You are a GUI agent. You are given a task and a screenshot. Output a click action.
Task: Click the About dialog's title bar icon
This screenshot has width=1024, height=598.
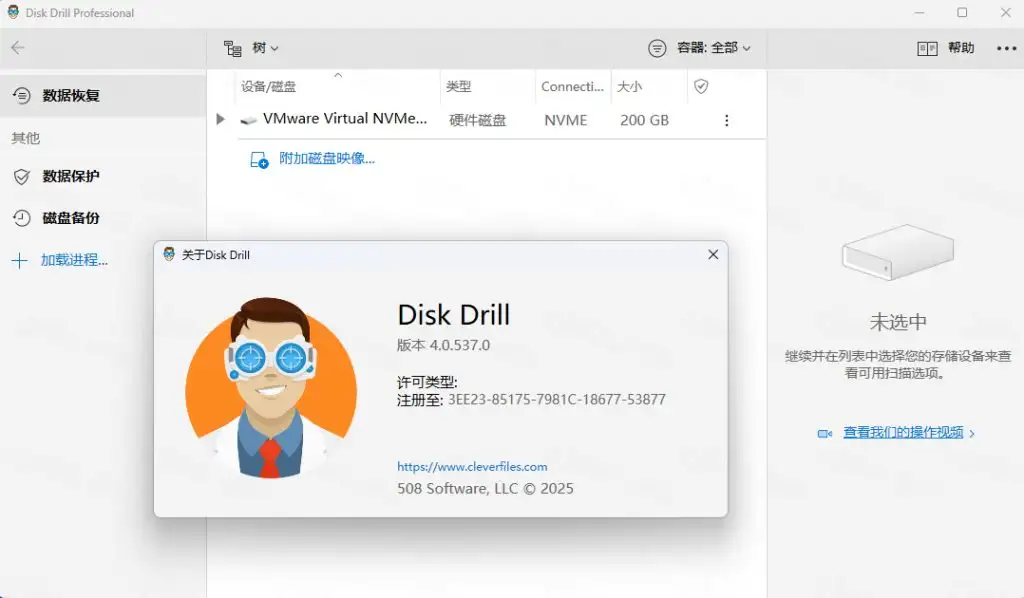coord(169,255)
